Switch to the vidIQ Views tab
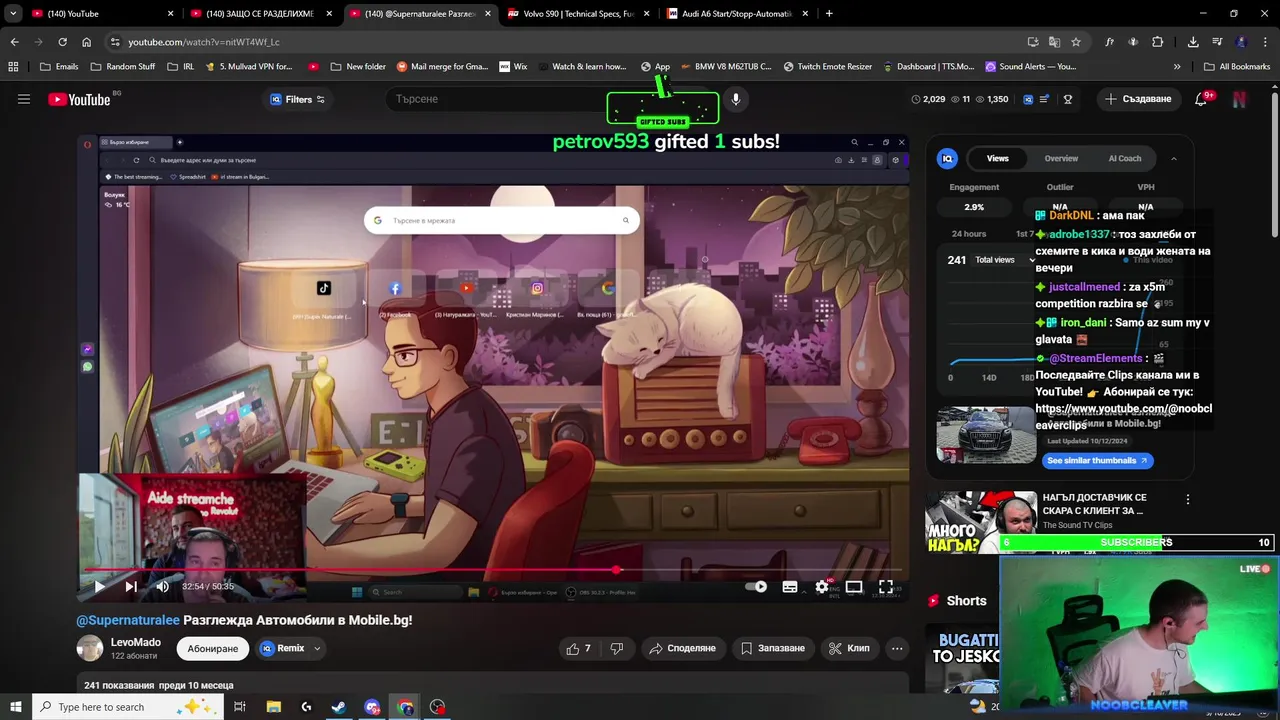The width and height of the screenshot is (1280, 720). pyautogui.click(x=998, y=158)
